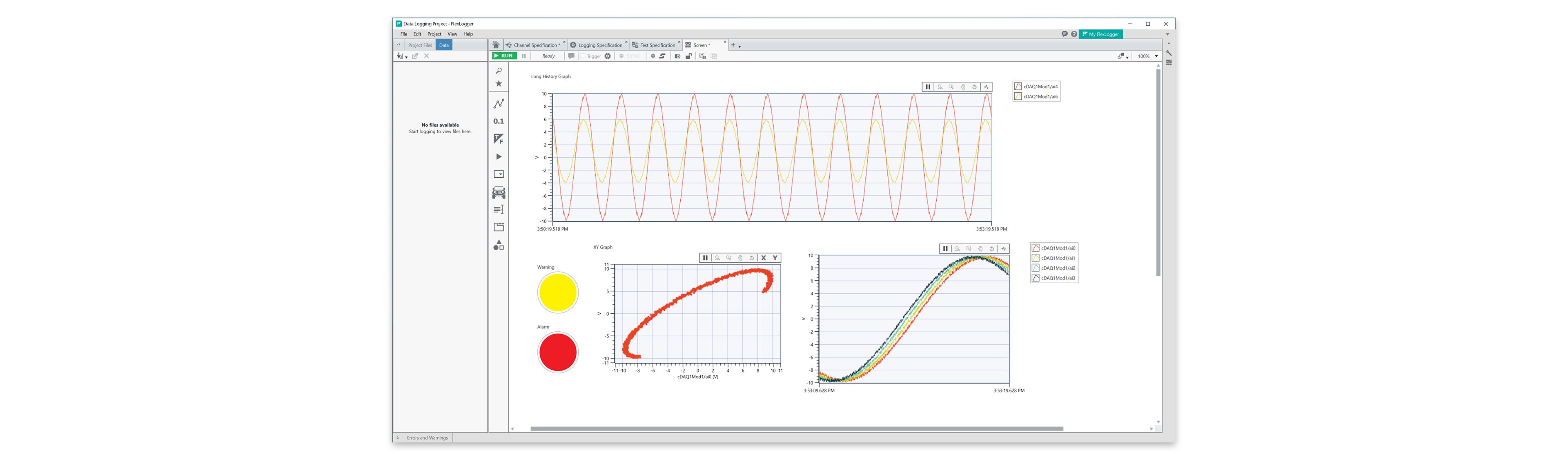Click the feedback speech bubble icon
Image resolution: width=1568 pixels, height=460 pixels.
coord(1065,34)
